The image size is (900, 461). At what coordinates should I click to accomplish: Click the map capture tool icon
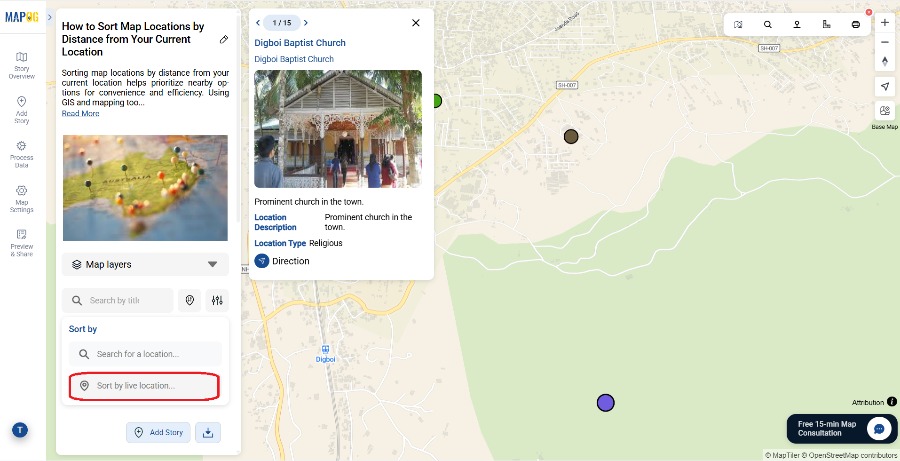(738, 25)
